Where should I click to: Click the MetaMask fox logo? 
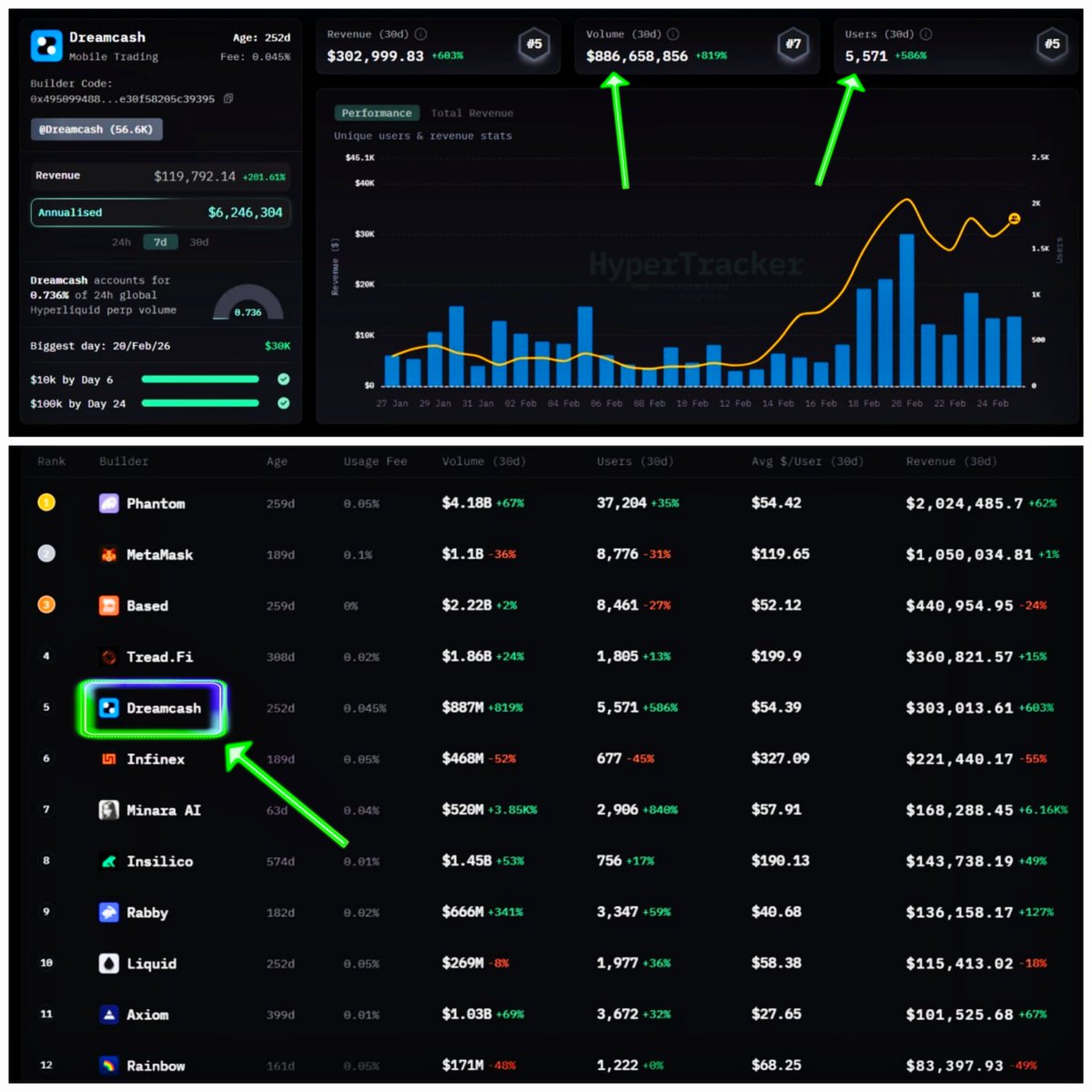108,554
